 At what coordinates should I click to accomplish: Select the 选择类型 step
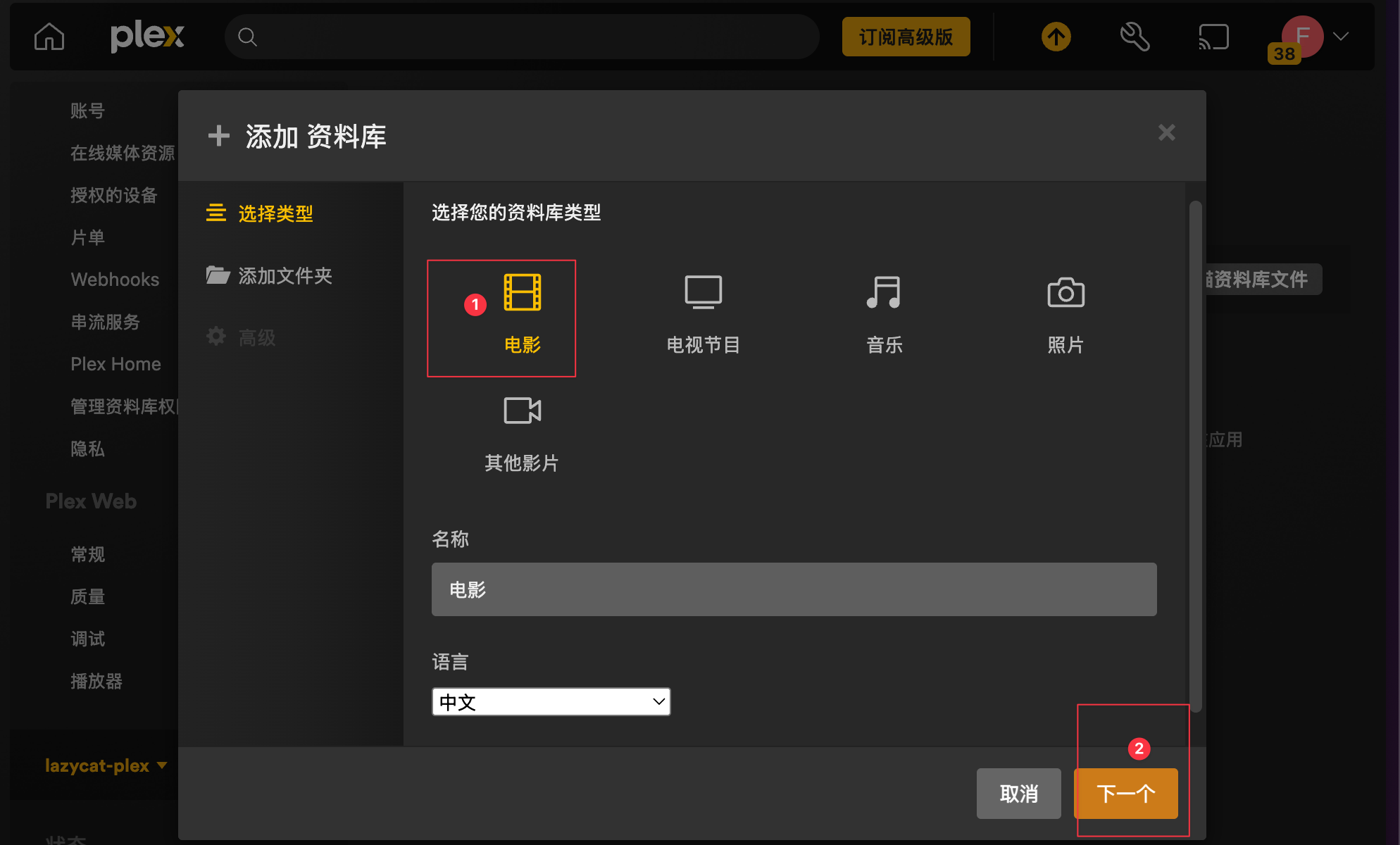click(x=259, y=213)
